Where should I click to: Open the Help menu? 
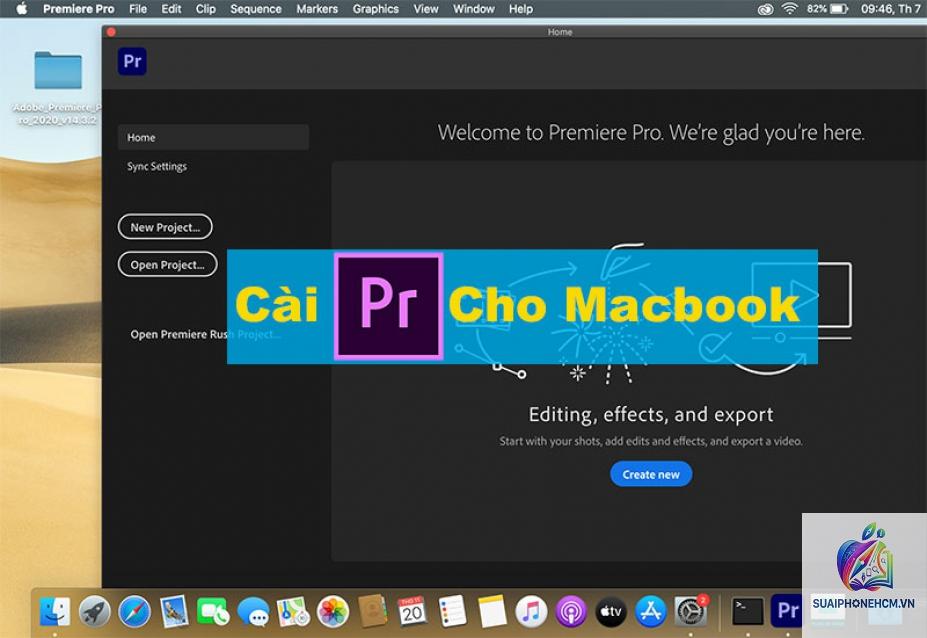[x=521, y=9]
